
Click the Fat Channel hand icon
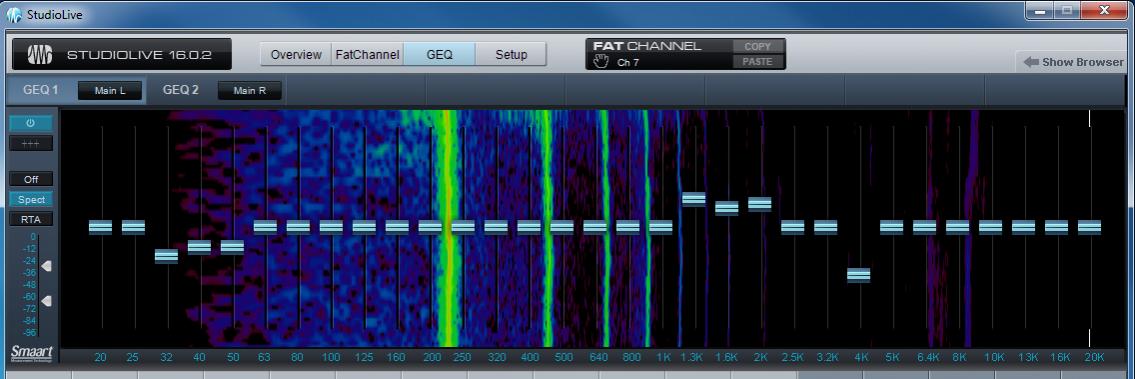click(601, 62)
